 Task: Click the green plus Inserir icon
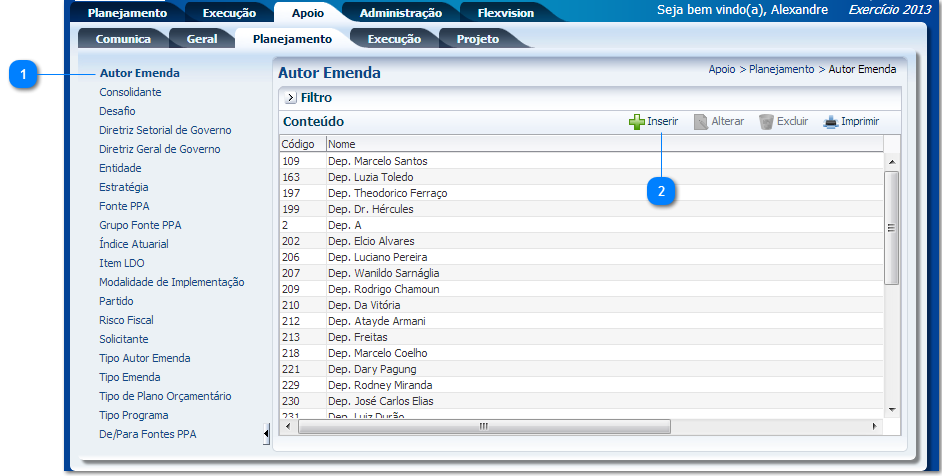tap(636, 122)
